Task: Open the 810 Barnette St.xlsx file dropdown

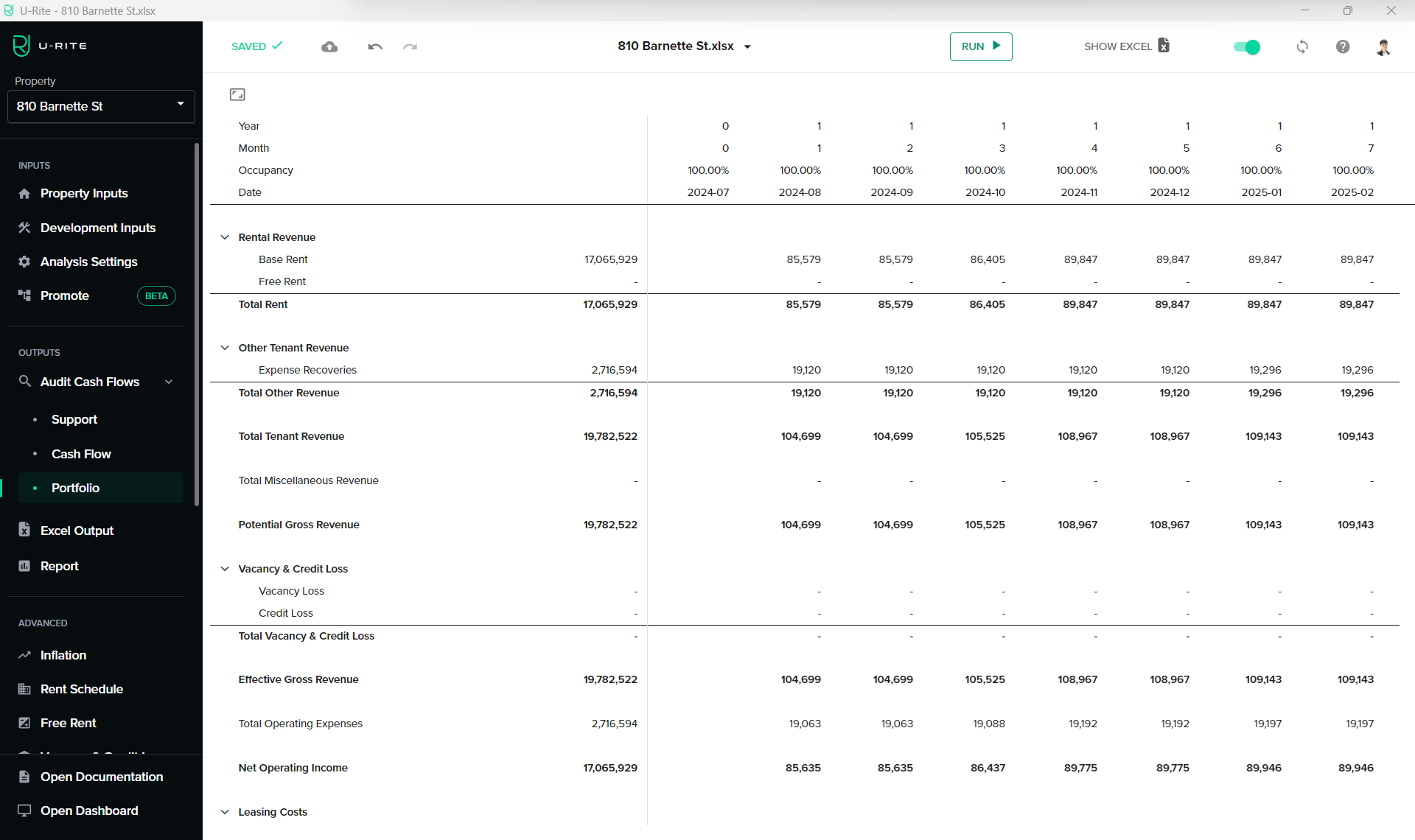Action: coord(747,46)
